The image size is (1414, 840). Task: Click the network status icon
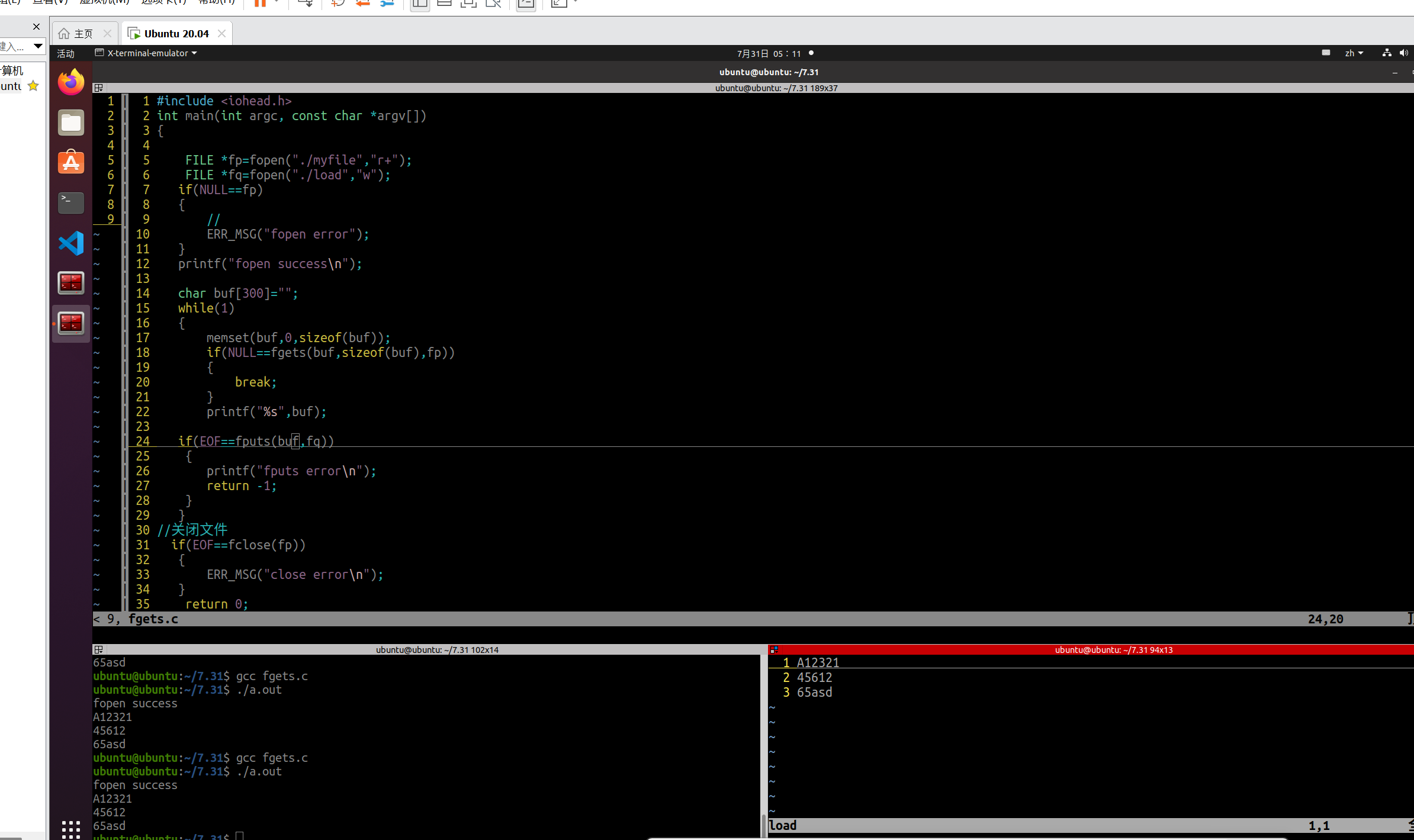click(x=1386, y=53)
